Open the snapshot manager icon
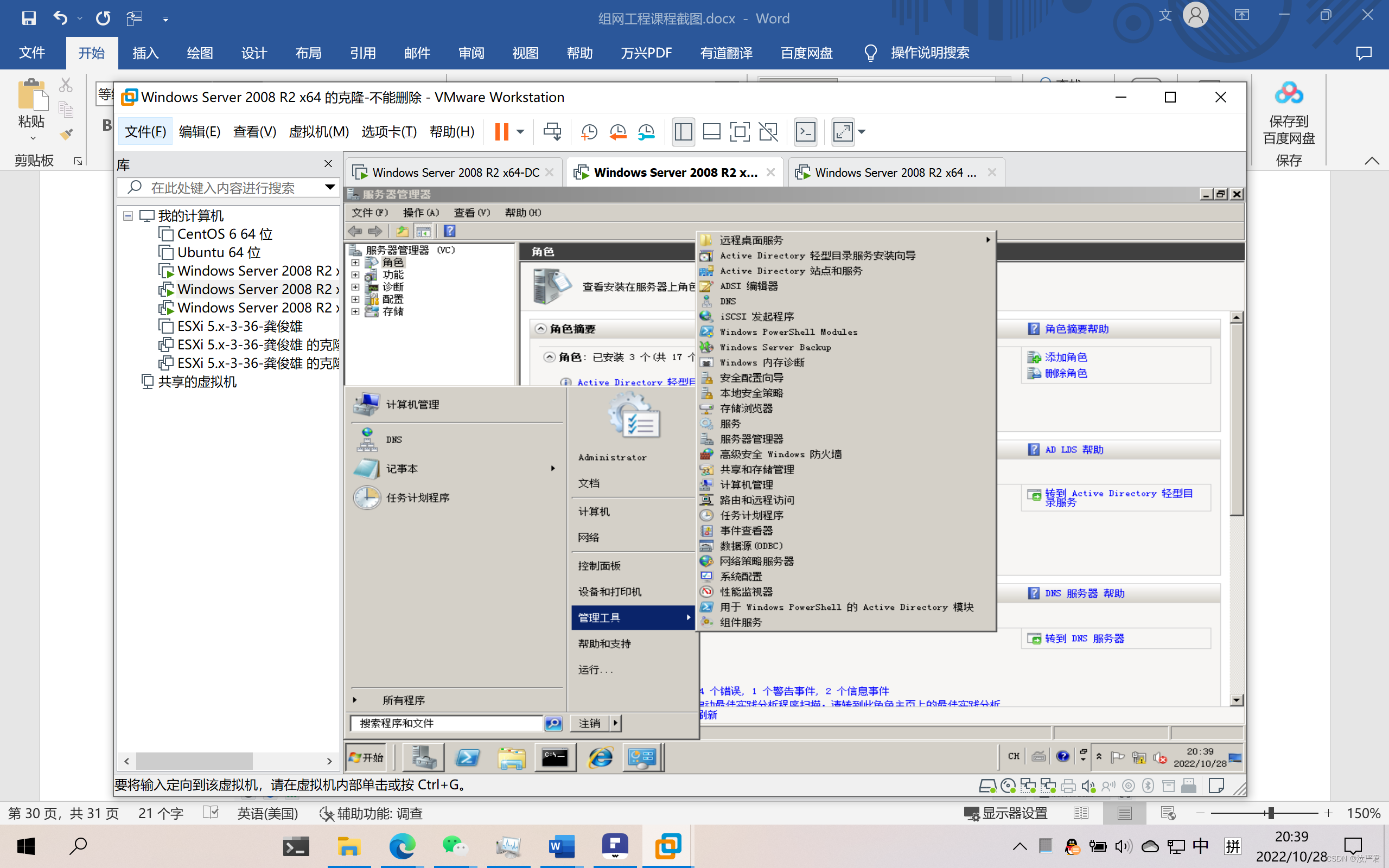The width and height of the screenshot is (1389, 868). (646, 132)
